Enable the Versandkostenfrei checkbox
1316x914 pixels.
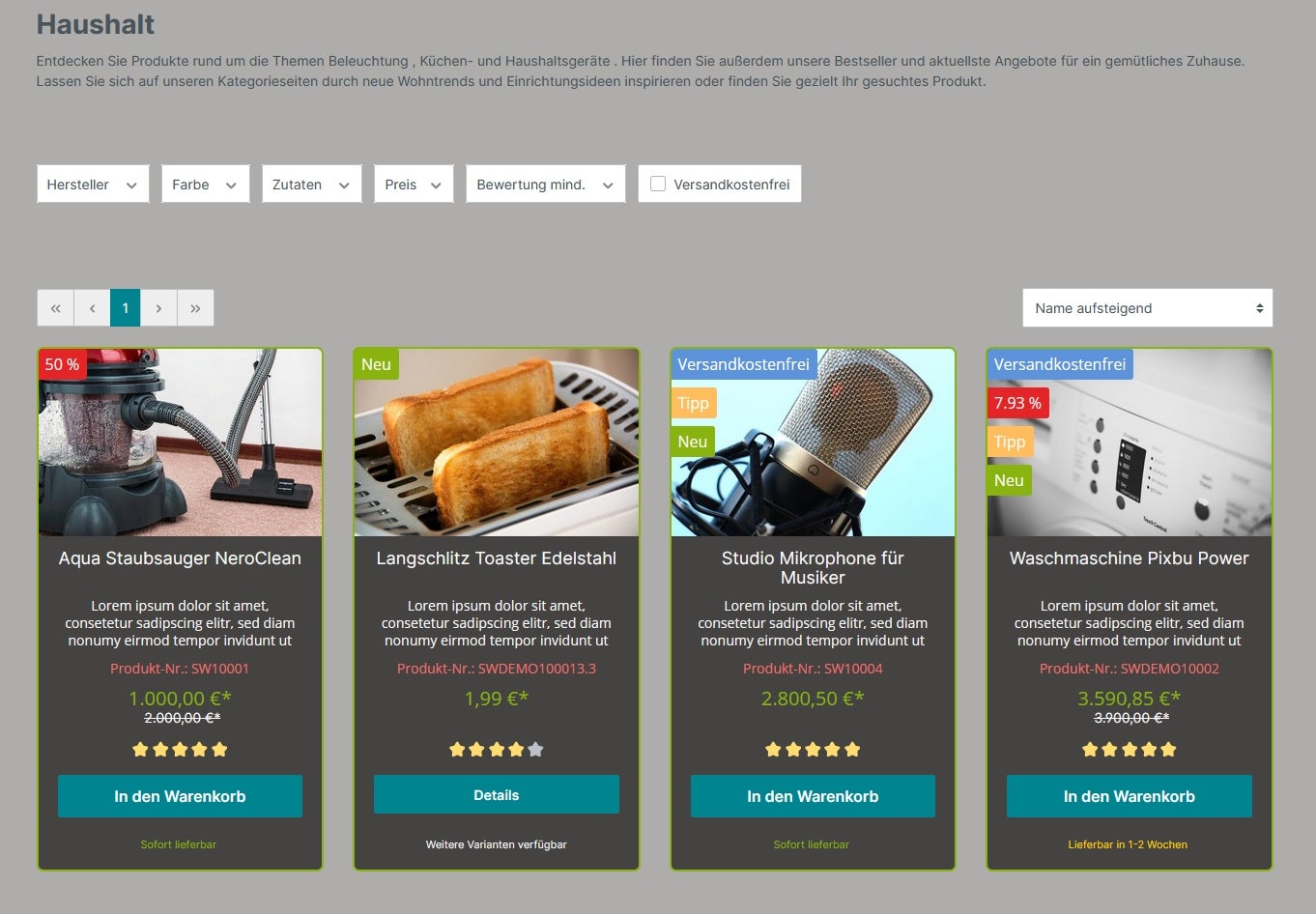658,184
